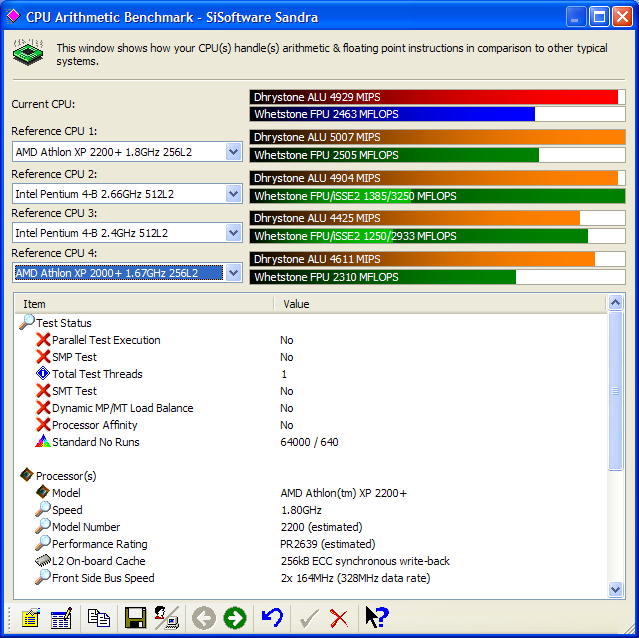Click the list scrollbar up arrow
Screen dimensions: 639x638
(615, 302)
